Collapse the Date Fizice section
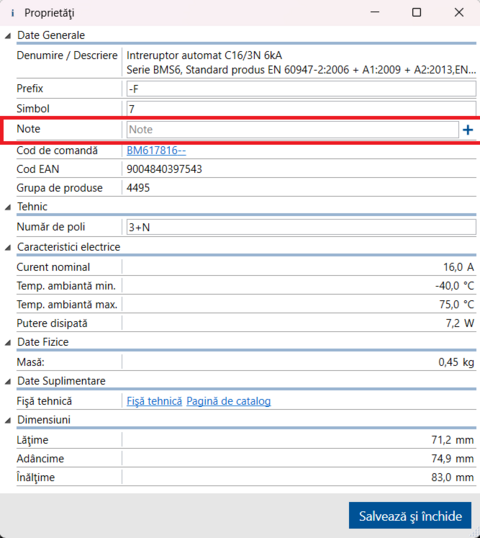The width and height of the screenshot is (480, 538). pyautogui.click(x=8, y=342)
